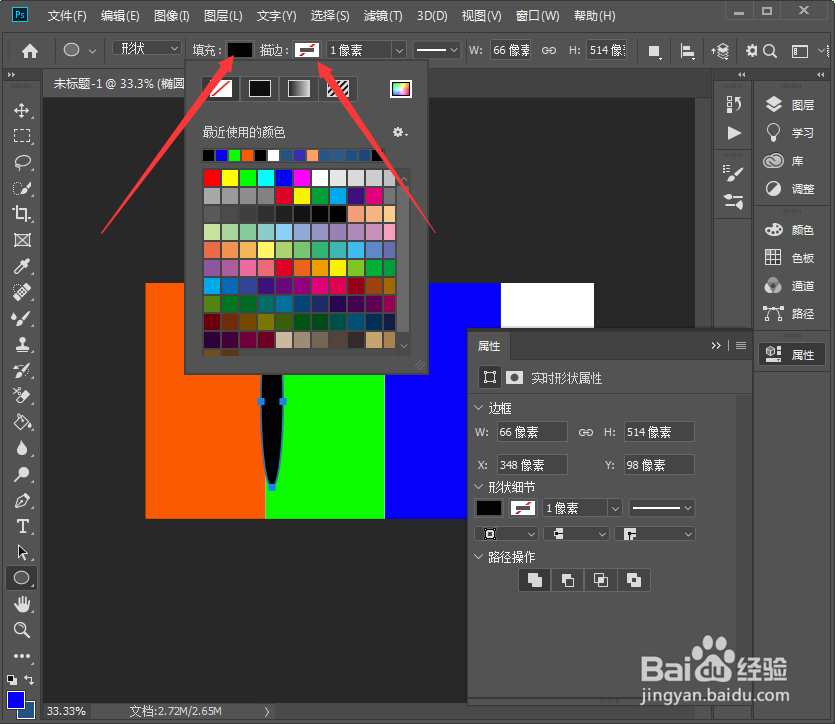Open the Actions panel play icon
This screenshot has height=724, width=835.
(733, 133)
